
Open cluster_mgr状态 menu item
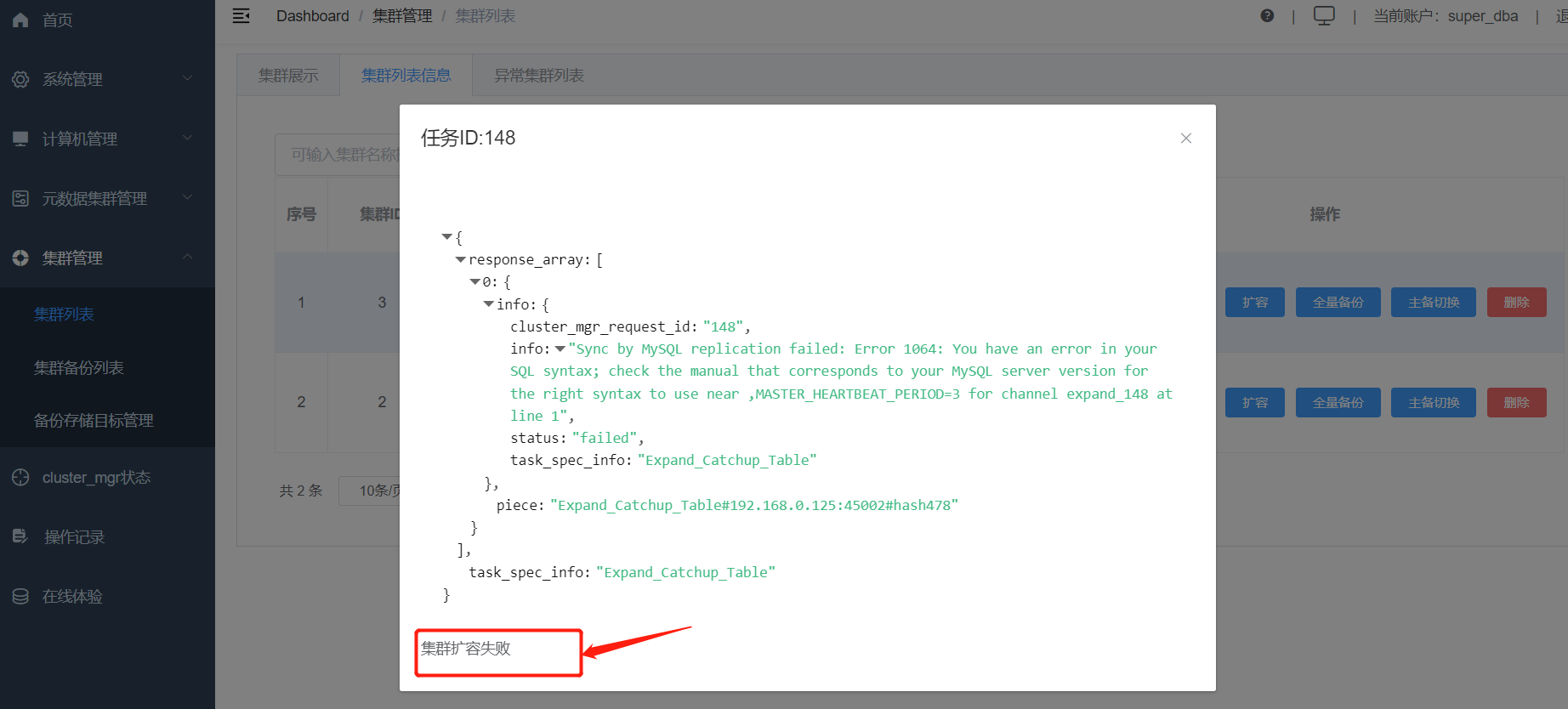[96, 478]
